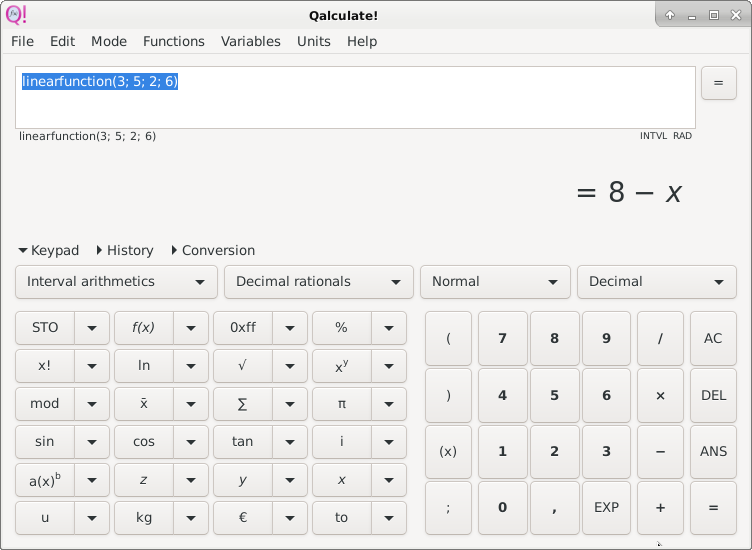Open the arrow next to sin button

92,442
